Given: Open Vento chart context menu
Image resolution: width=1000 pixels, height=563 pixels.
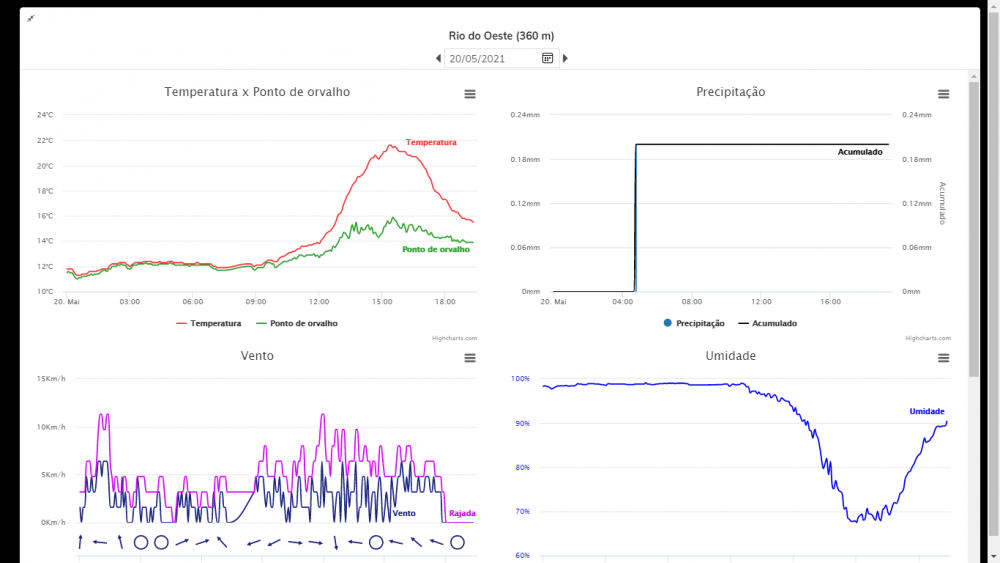Looking at the screenshot, I should pos(470,358).
